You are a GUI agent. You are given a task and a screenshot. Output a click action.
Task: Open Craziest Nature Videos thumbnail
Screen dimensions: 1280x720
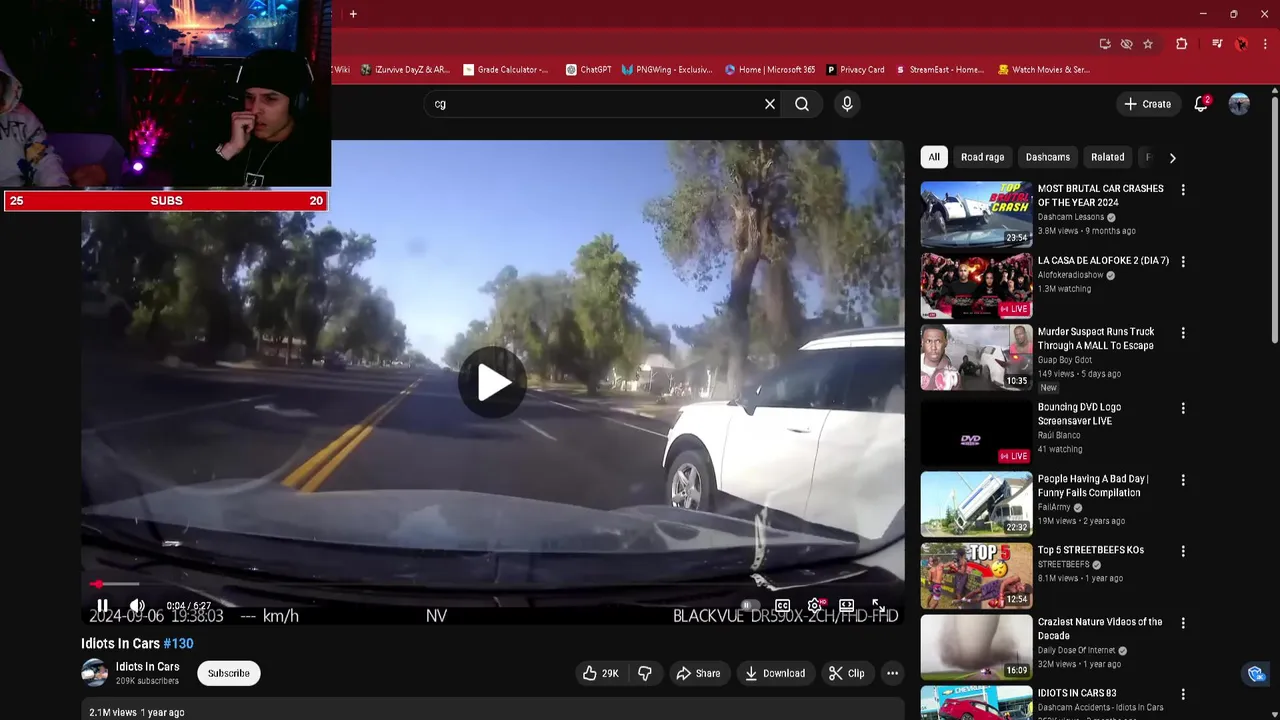pyautogui.click(x=976, y=647)
